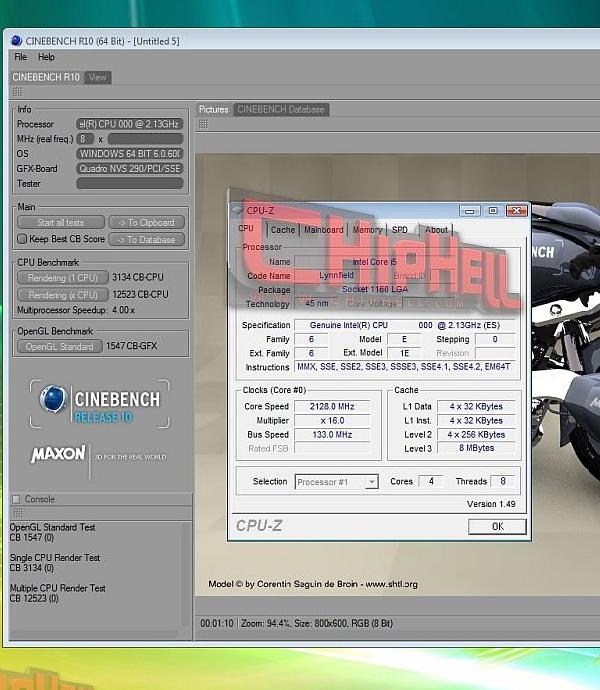Select the Pictures tab

point(213,109)
